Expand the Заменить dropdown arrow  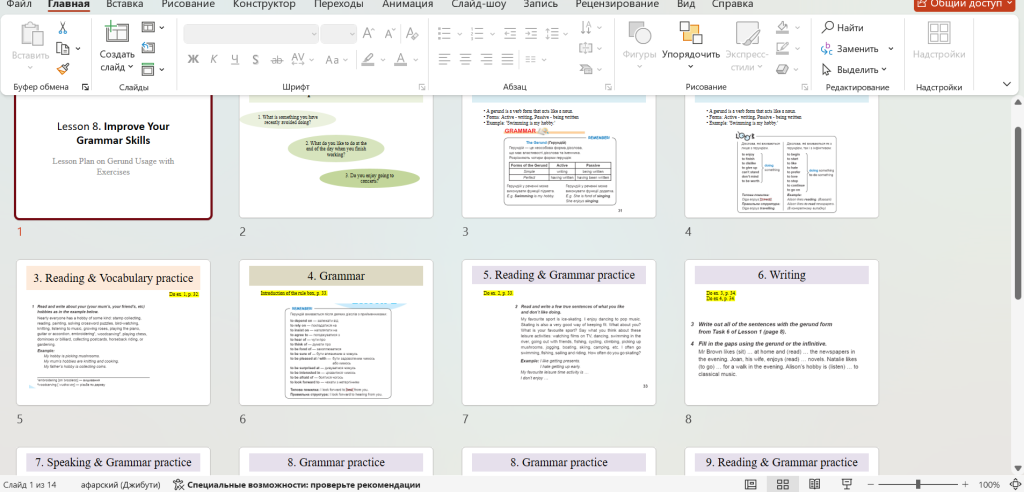tap(890, 49)
